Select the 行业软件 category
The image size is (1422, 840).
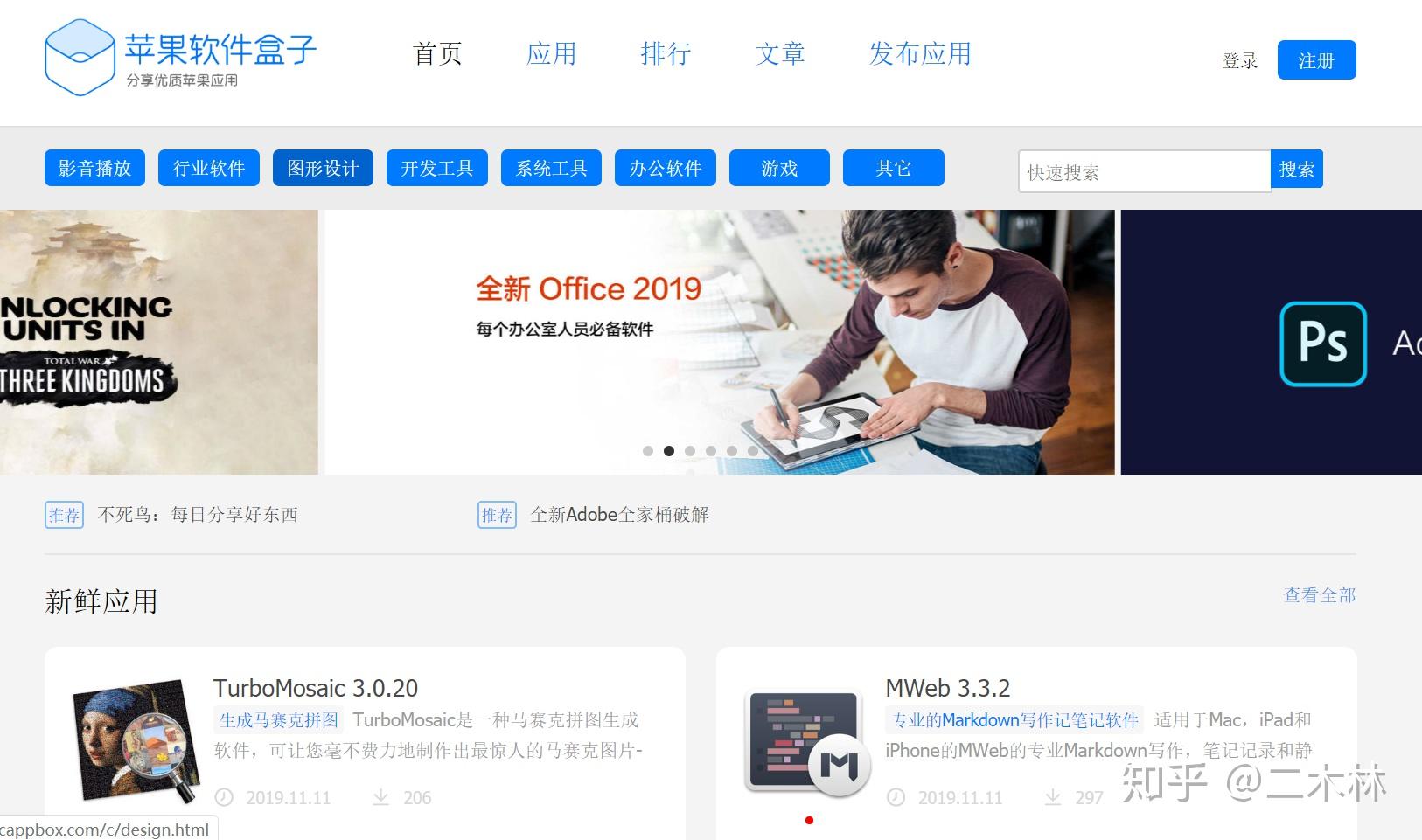209,168
